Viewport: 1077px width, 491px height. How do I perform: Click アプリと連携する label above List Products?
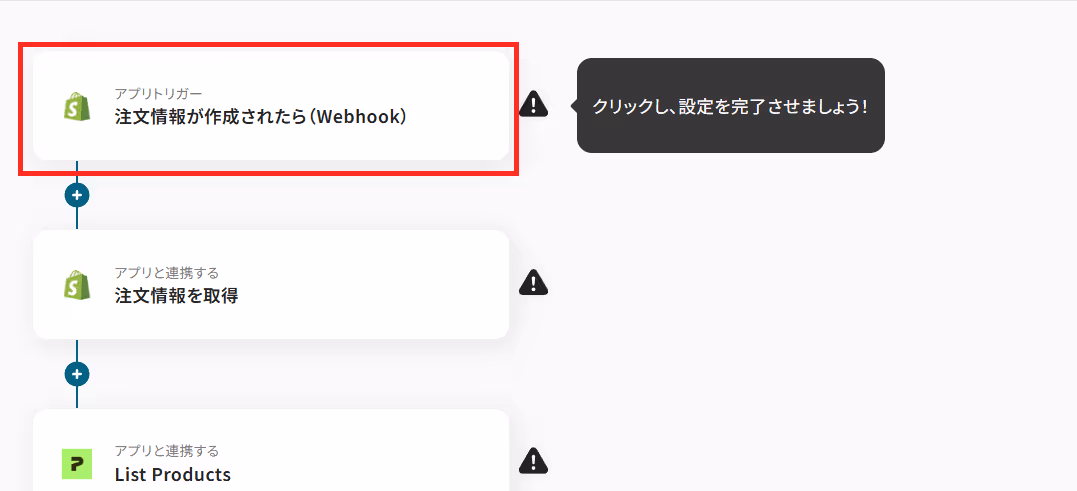167,451
